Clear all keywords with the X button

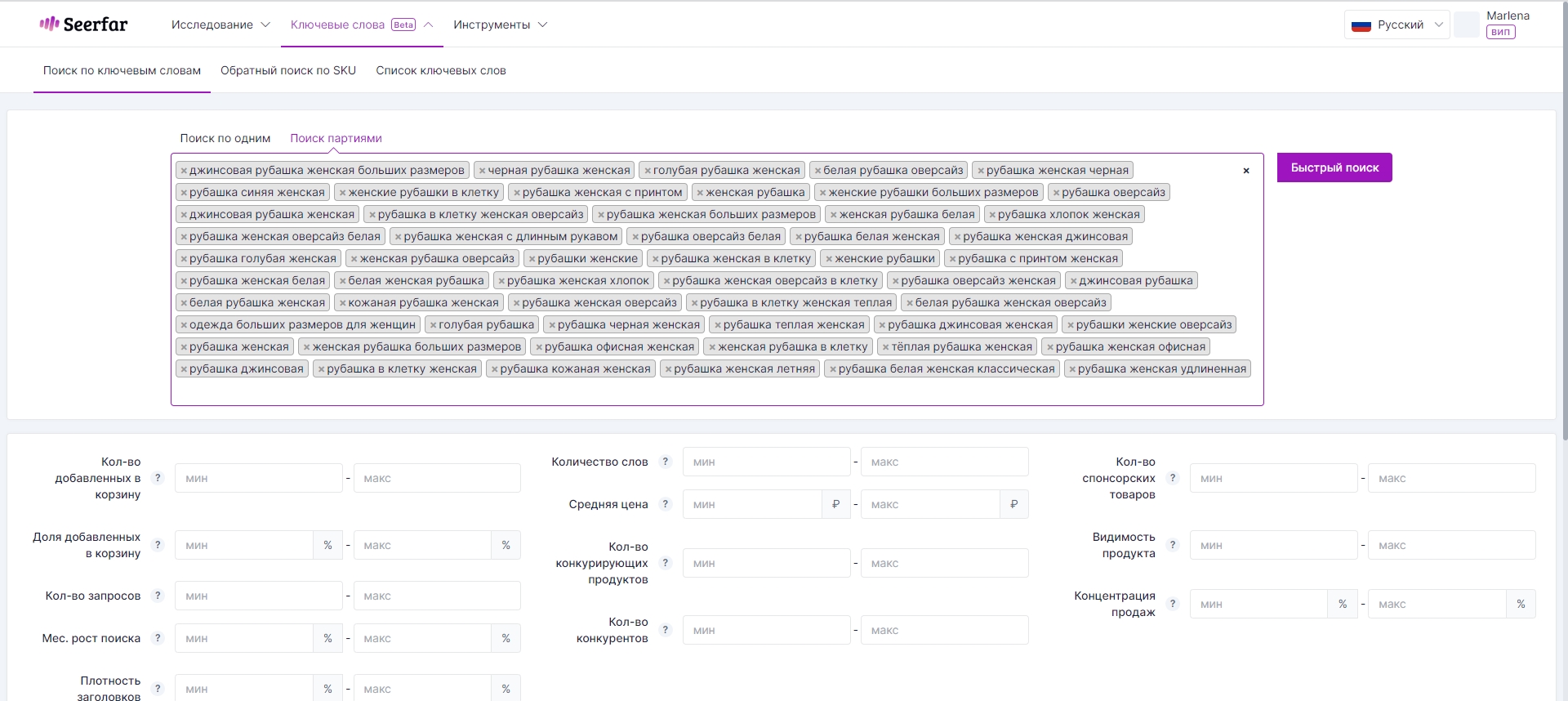tap(1246, 171)
